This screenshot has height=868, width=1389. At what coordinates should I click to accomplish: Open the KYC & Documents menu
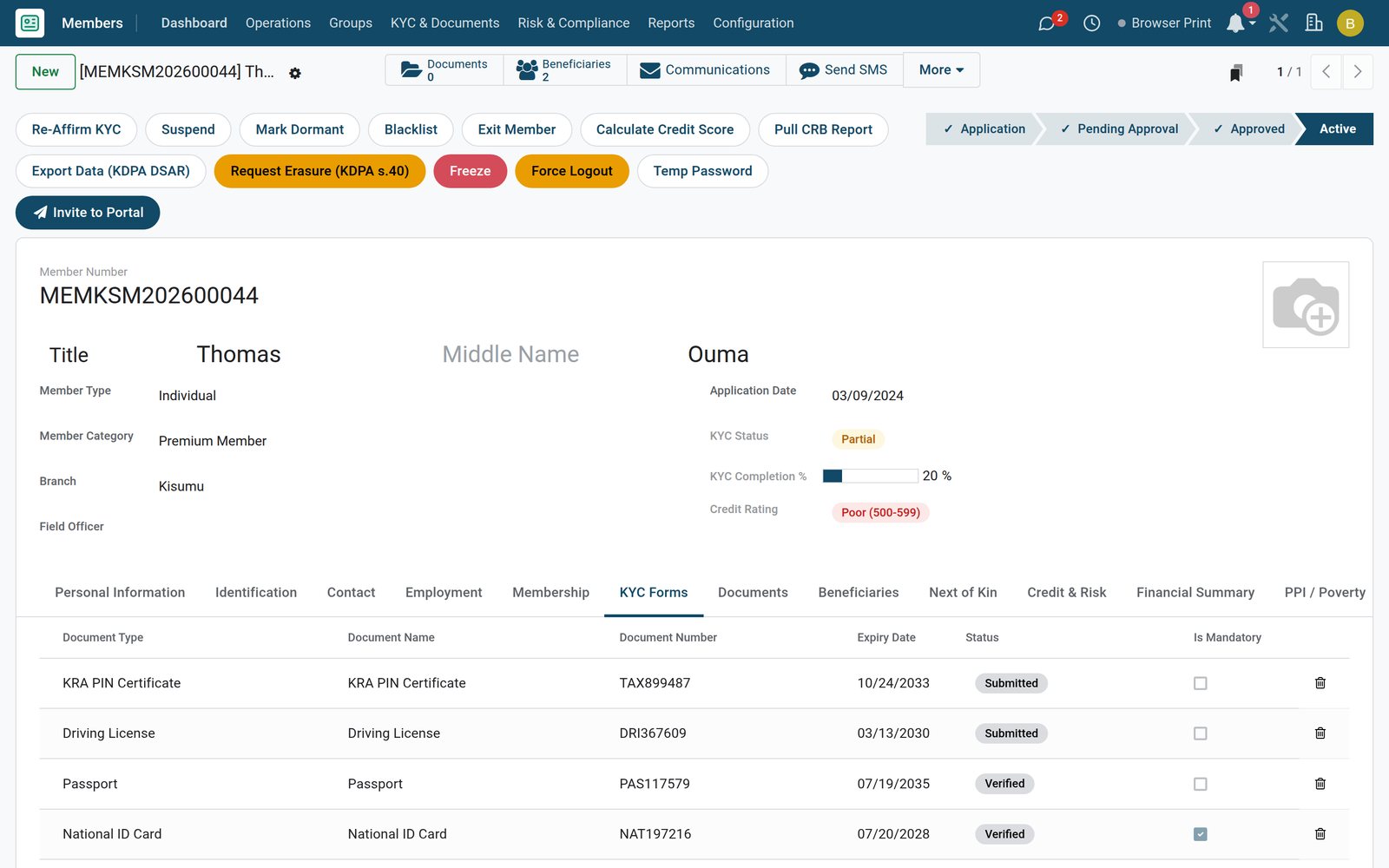click(x=444, y=23)
